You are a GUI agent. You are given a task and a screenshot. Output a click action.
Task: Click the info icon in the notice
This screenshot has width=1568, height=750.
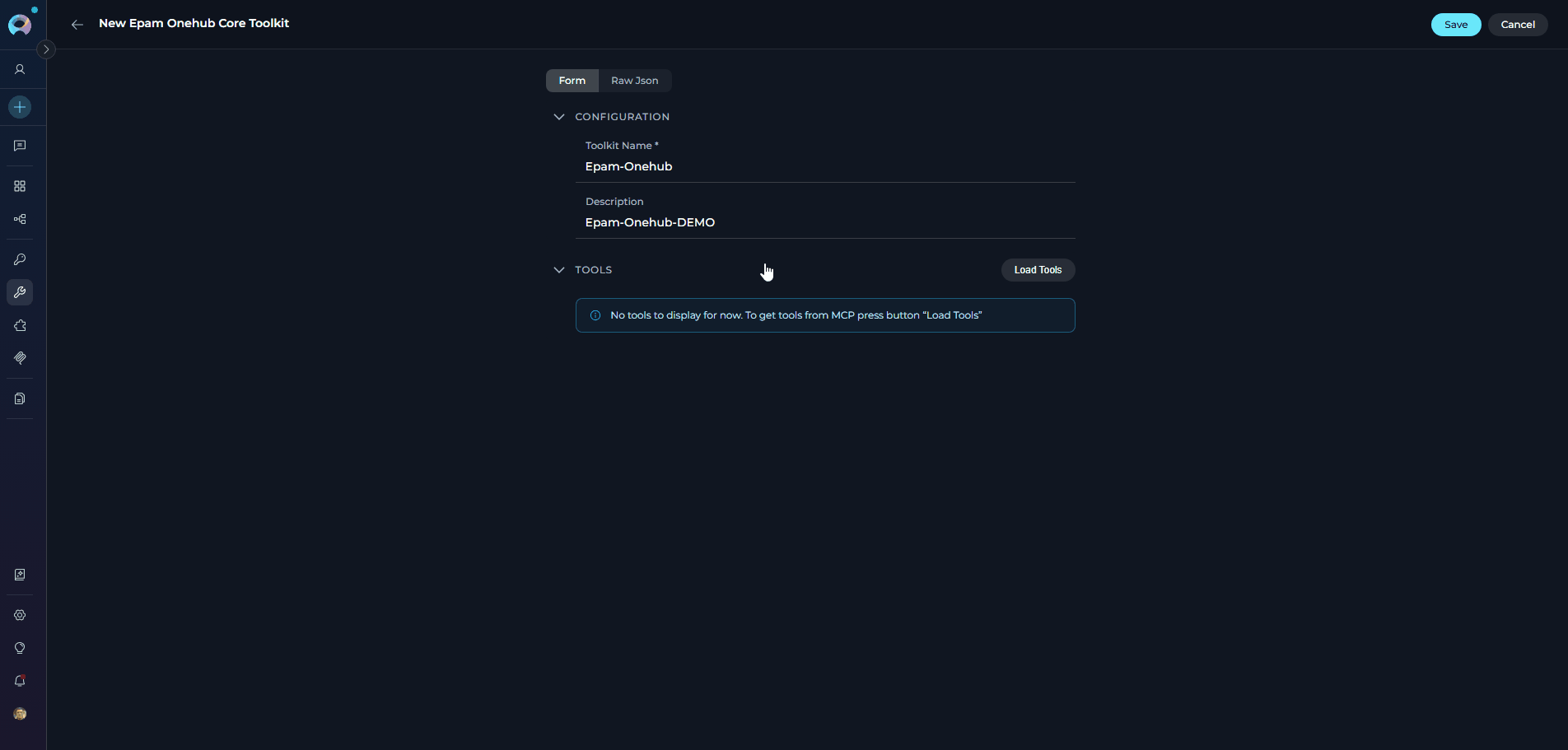click(x=595, y=315)
